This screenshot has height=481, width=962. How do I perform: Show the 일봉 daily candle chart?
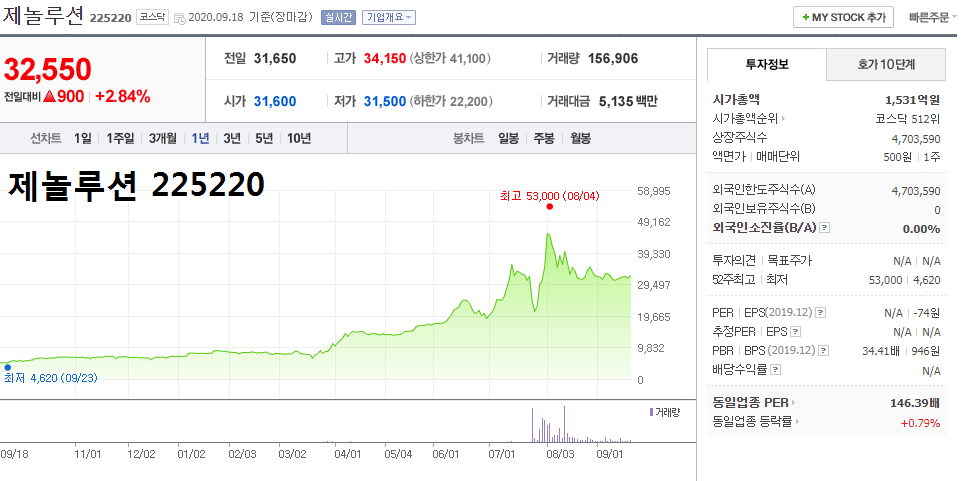click(509, 138)
